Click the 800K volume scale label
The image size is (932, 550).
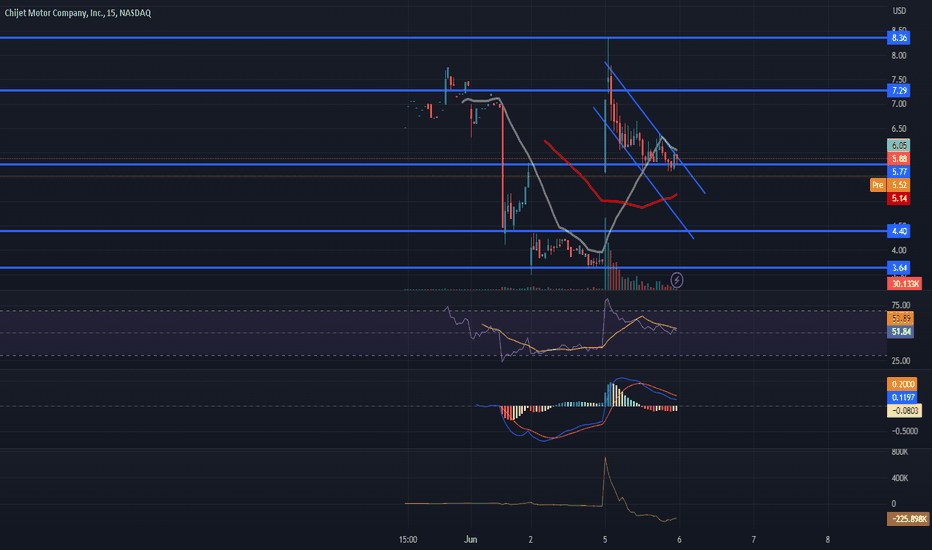(900, 452)
